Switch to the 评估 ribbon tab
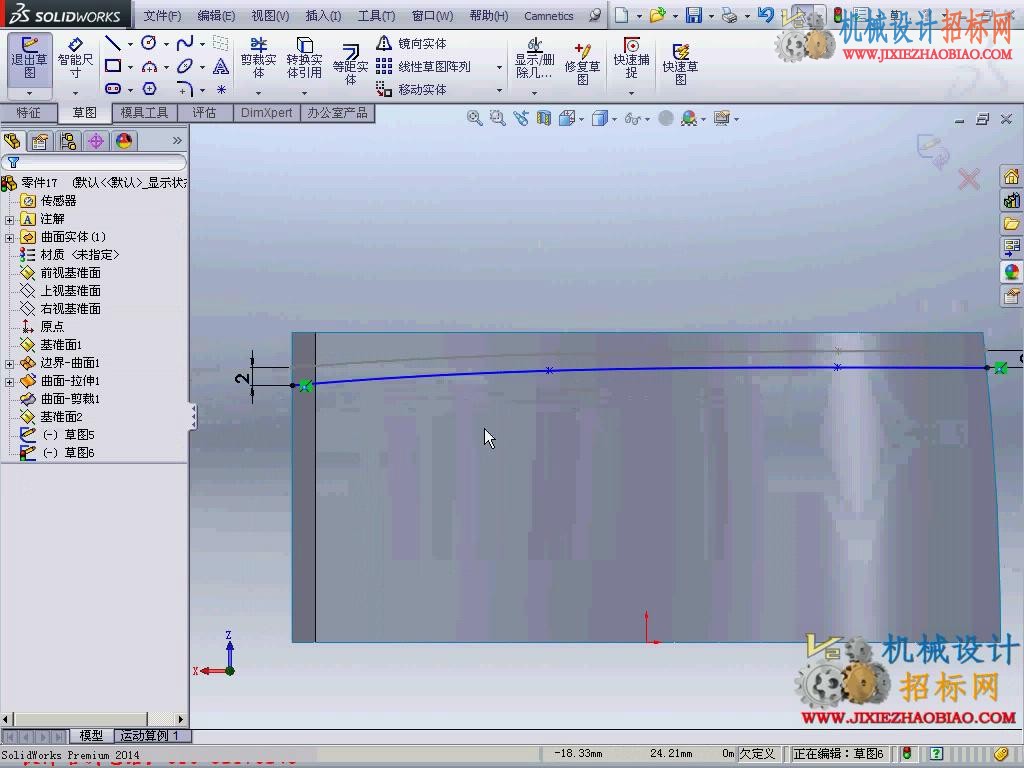Screen dimensions: 1024x768 [x=204, y=113]
